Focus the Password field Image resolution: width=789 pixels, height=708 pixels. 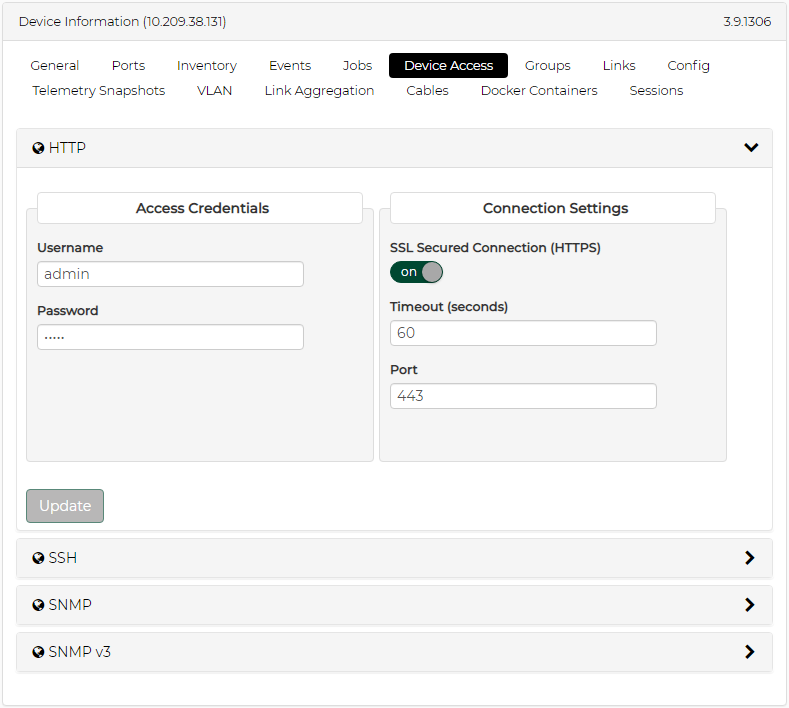170,337
